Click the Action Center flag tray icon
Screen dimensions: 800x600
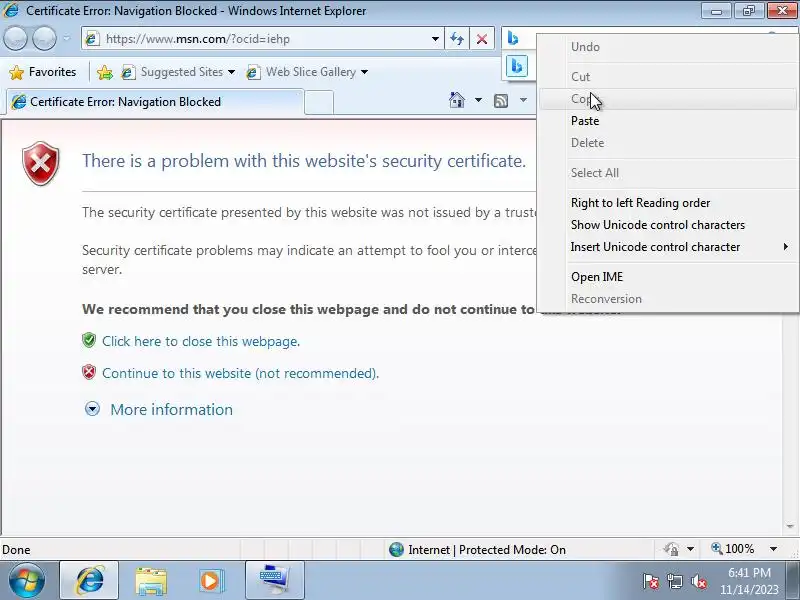651,581
